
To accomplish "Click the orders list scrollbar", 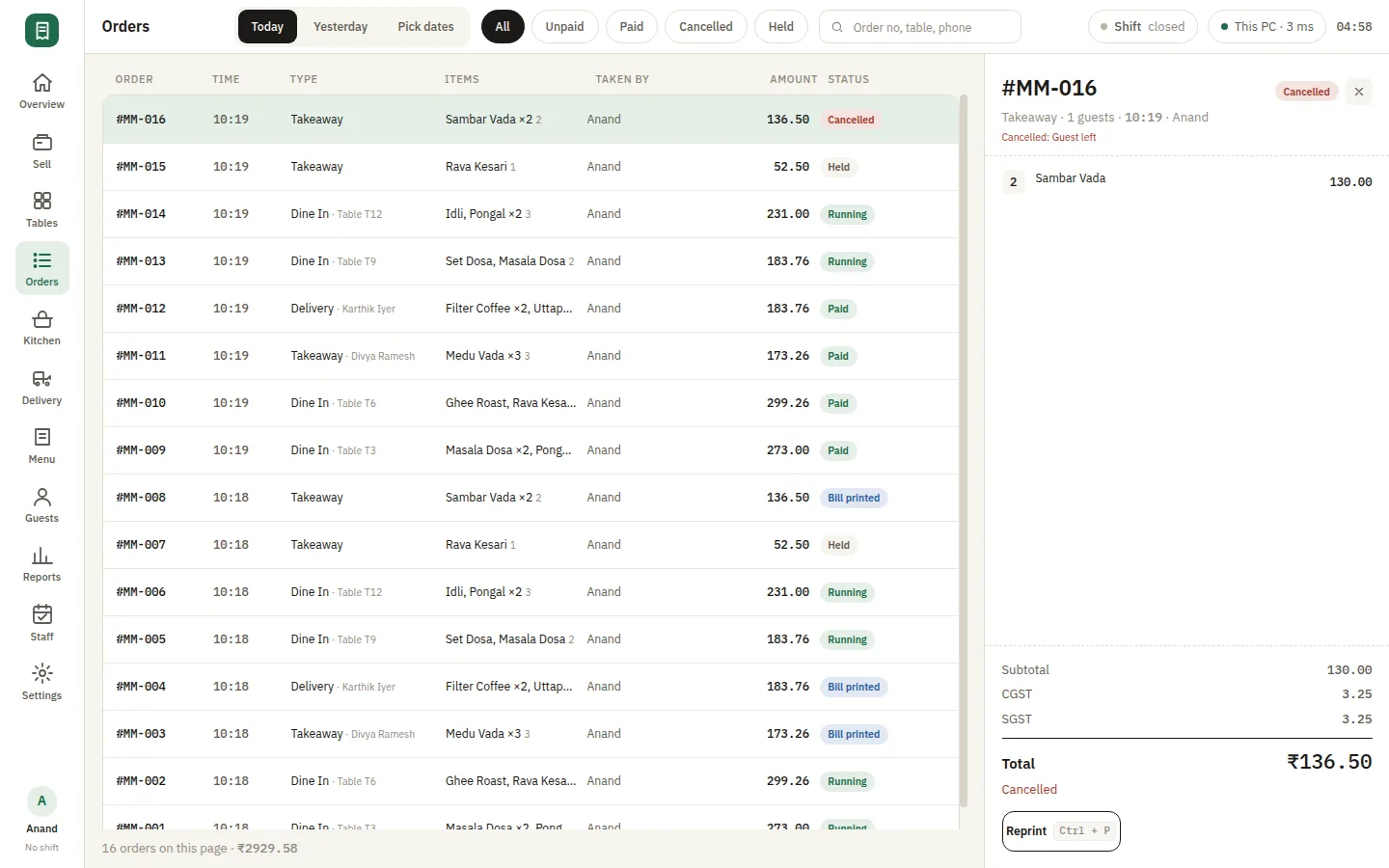I will tap(964, 451).
